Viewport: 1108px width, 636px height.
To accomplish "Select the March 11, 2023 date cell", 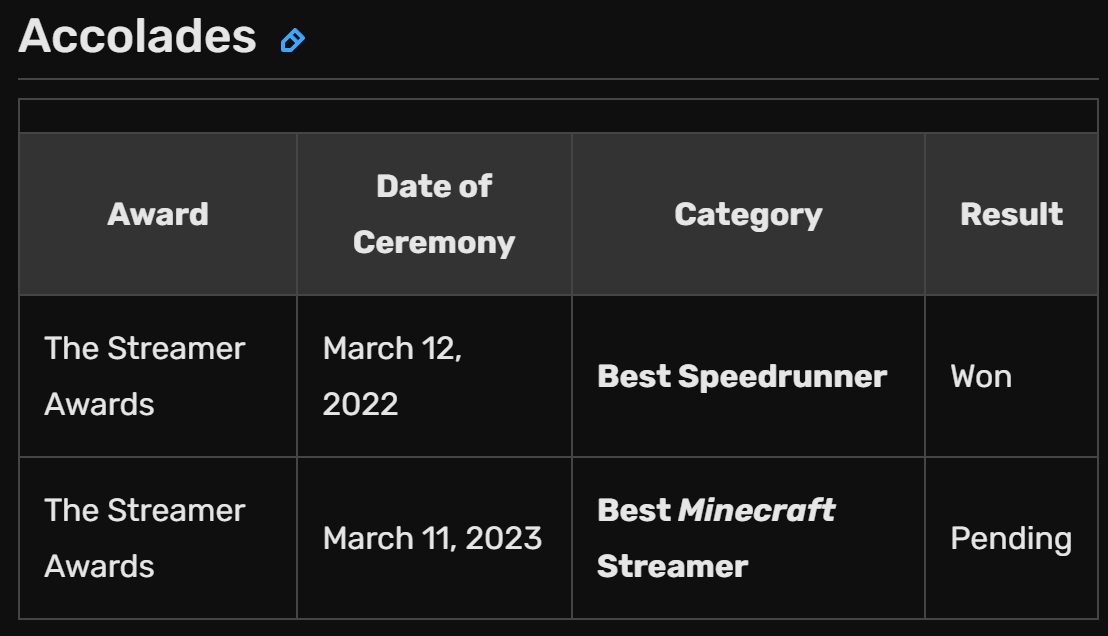I will pyautogui.click(x=432, y=538).
